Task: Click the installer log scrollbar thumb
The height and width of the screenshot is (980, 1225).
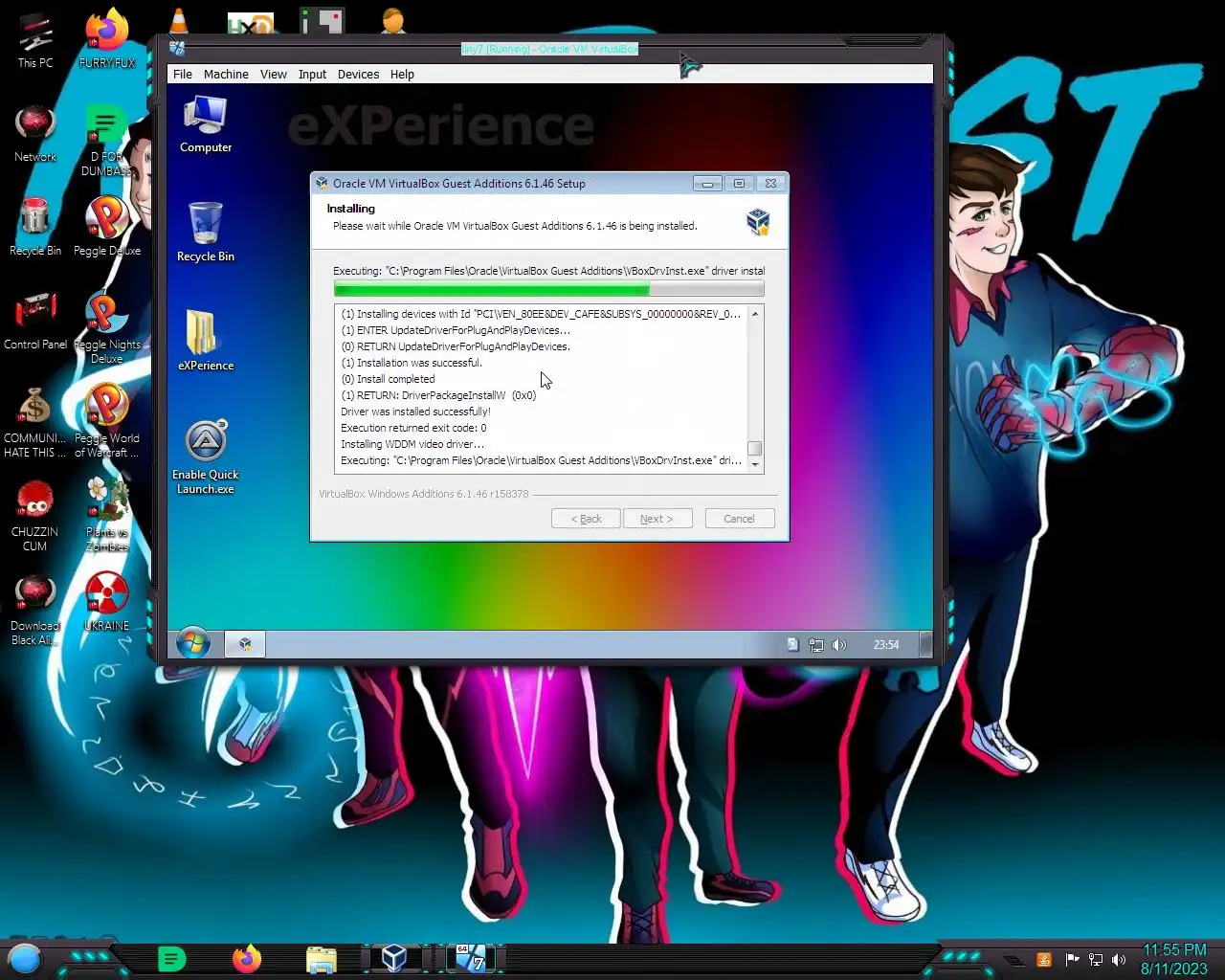Action: point(755,448)
